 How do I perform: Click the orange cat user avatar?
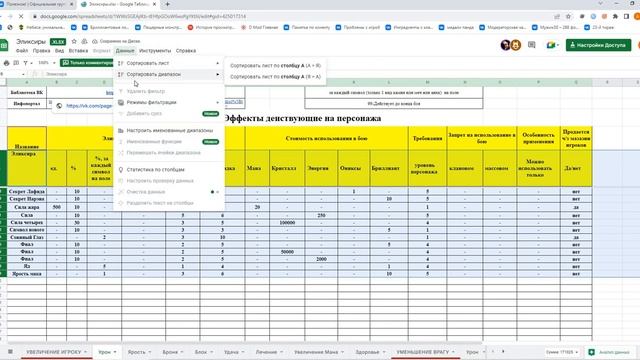(516, 45)
